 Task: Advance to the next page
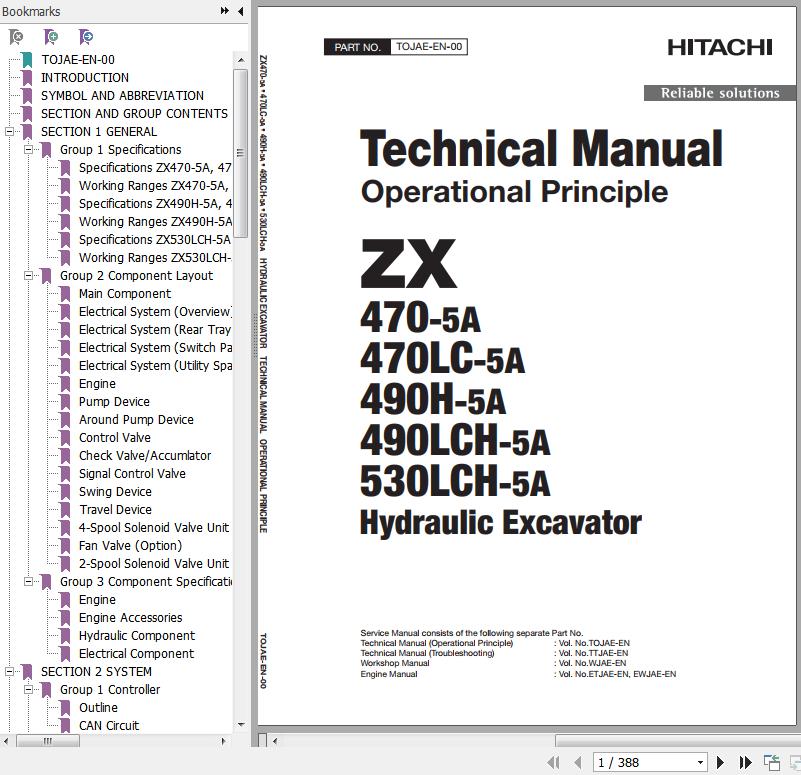pos(720,762)
